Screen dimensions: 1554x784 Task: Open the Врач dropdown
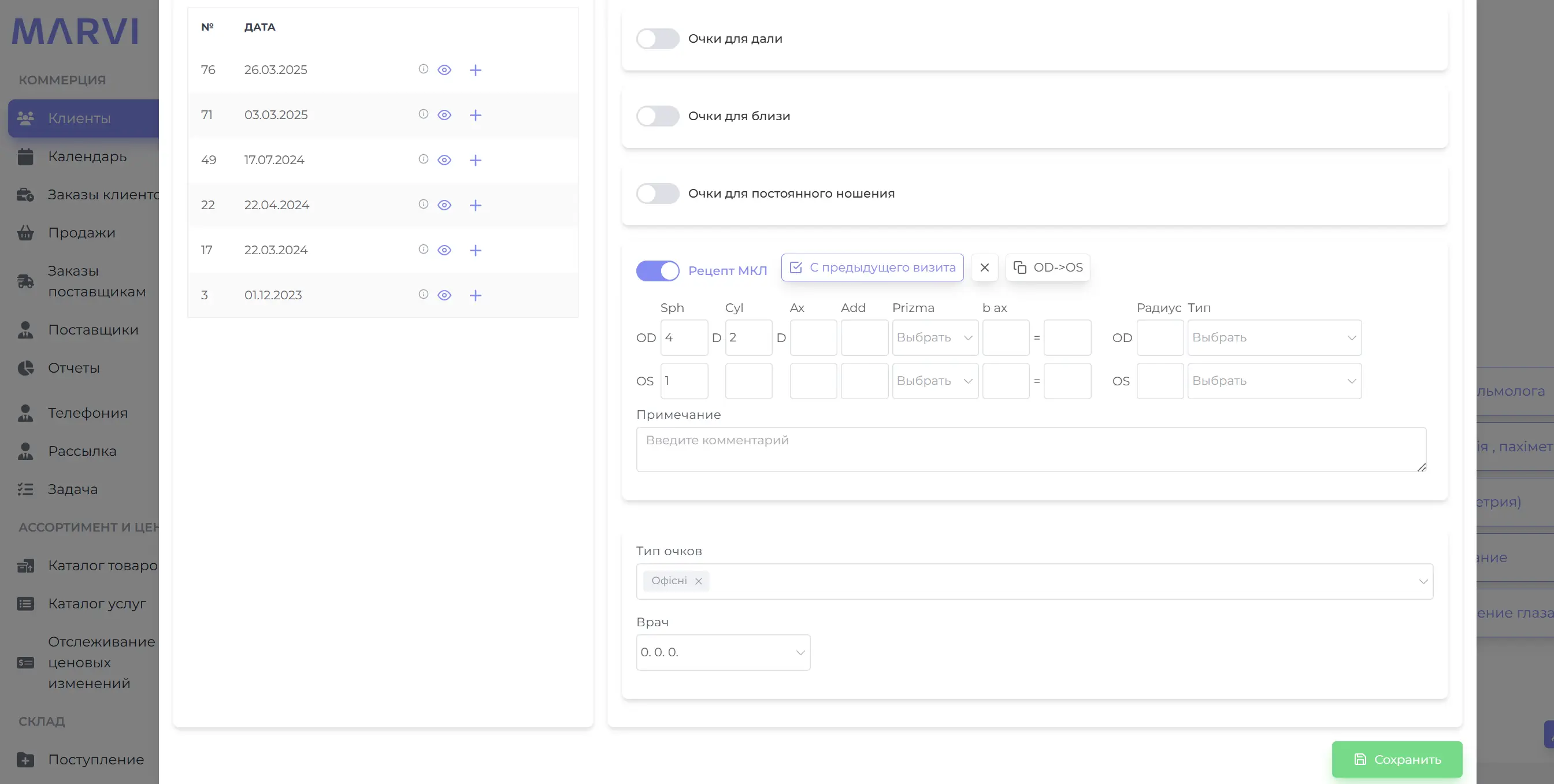tap(723, 652)
